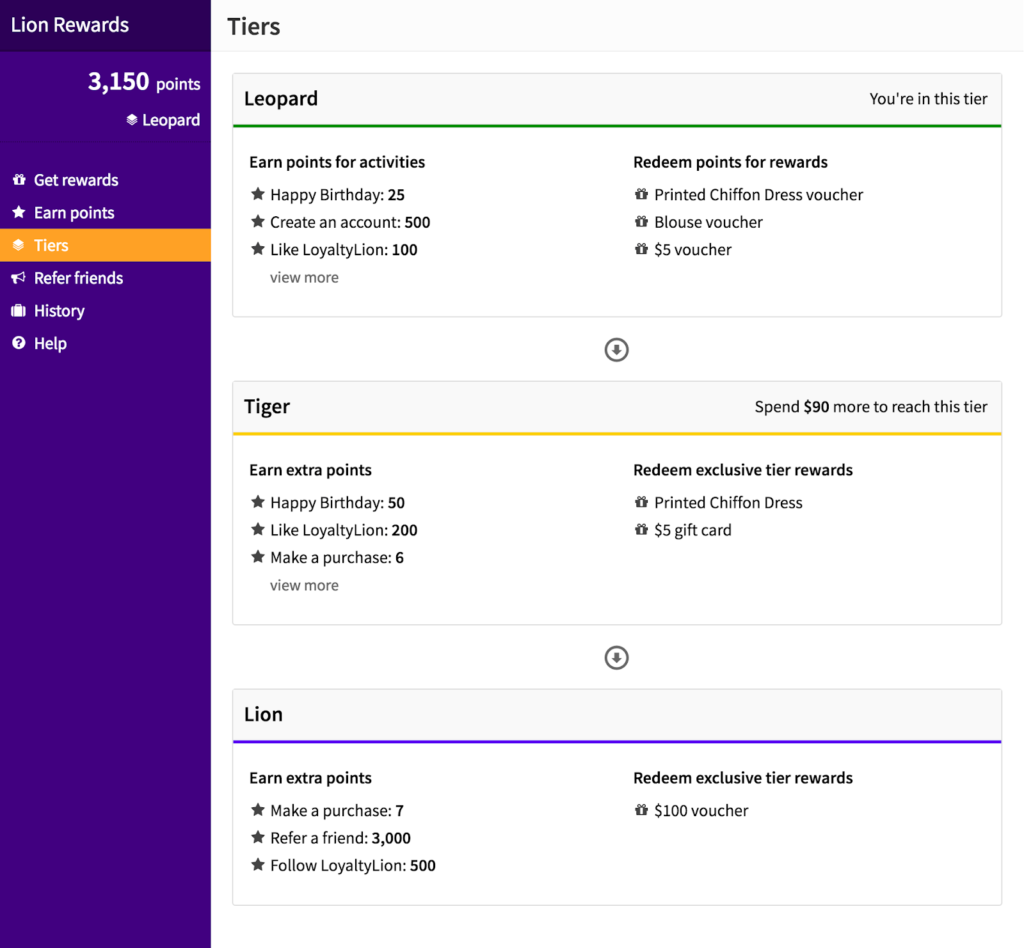
Task: Click the gift icon next to $100 voucher
Action: 641,810
